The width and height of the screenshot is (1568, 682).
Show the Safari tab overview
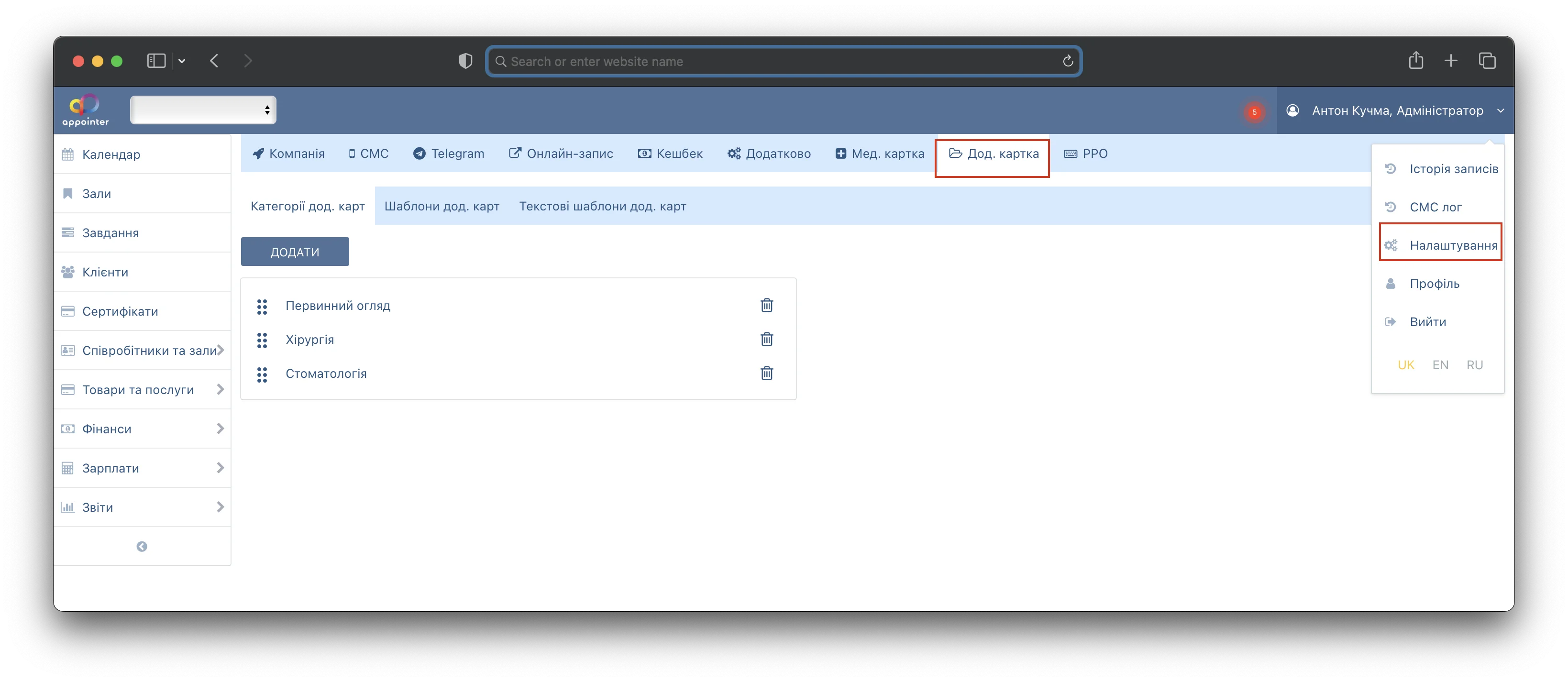(1487, 61)
